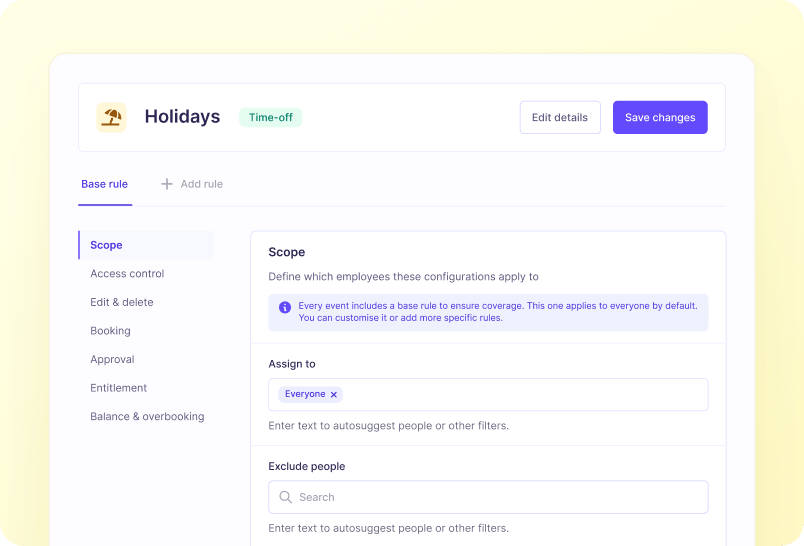Click the 'Every event includes a base rule' notice text
Viewport: 804px width, 546px height.
(498, 312)
